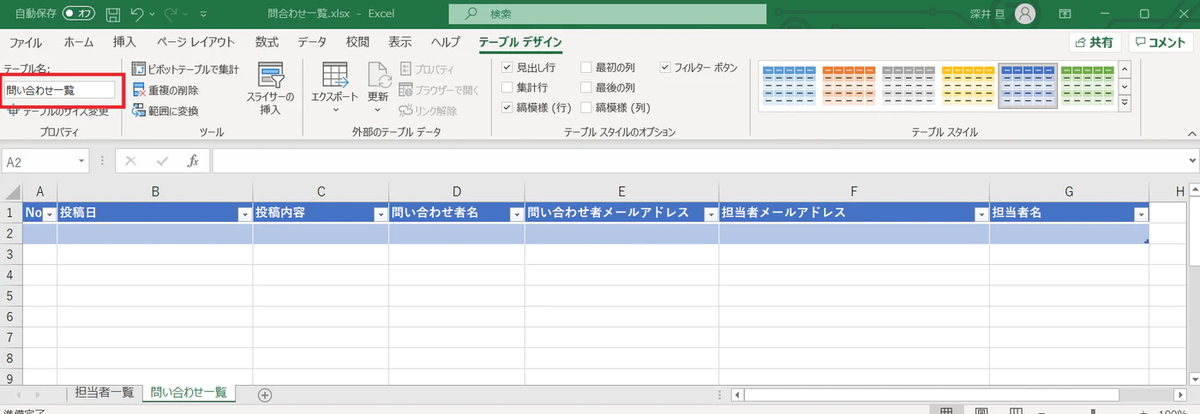The height and width of the screenshot is (414, 1200).
Task: Open the データ tab
Action: point(312,42)
